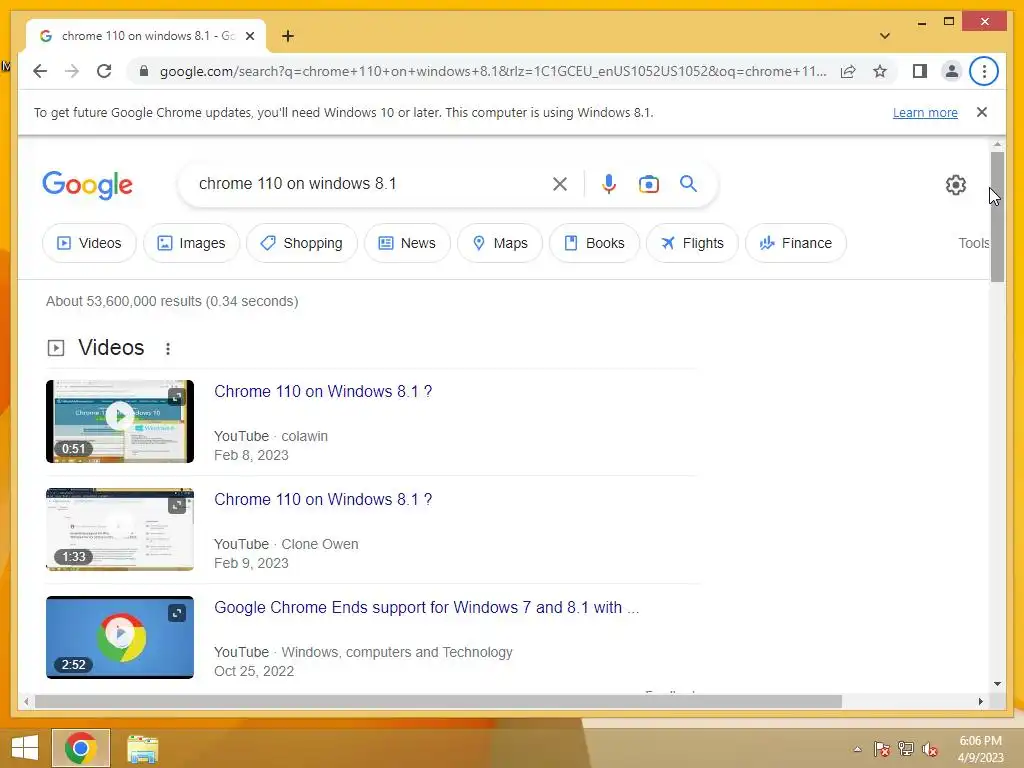Viewport: 1024px width, 768px height.
Task: Play the 2:52 Chrome logo thumbnail
Action: 120,637
